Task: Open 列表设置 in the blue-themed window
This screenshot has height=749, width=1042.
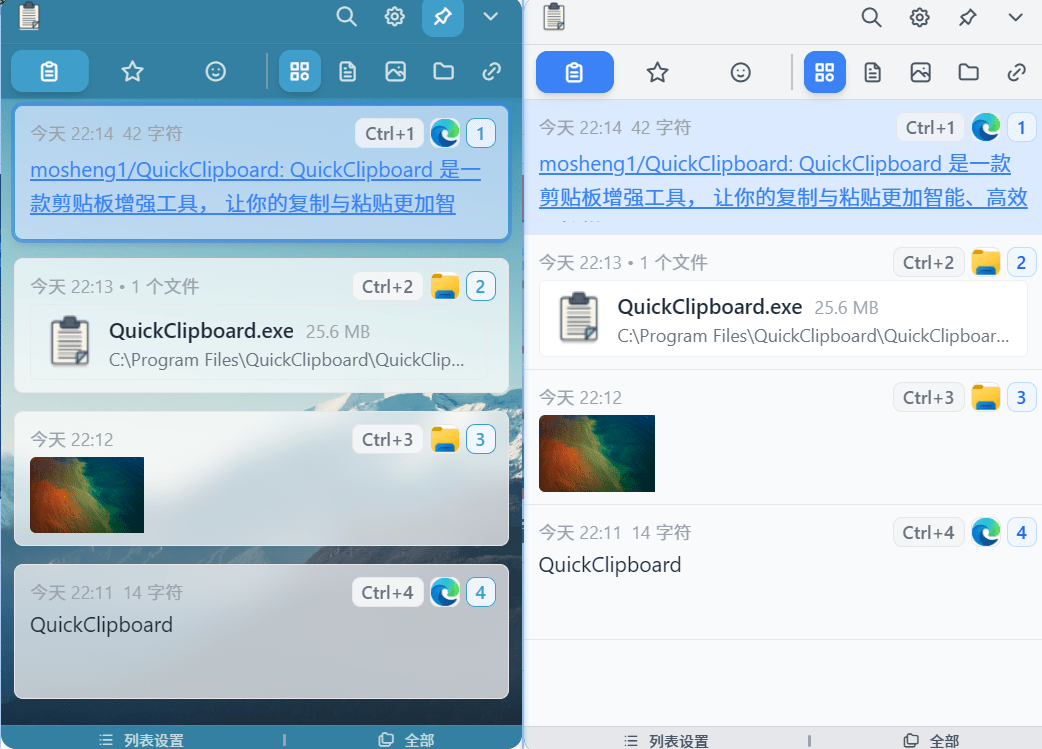Action: tap(142, 740)
